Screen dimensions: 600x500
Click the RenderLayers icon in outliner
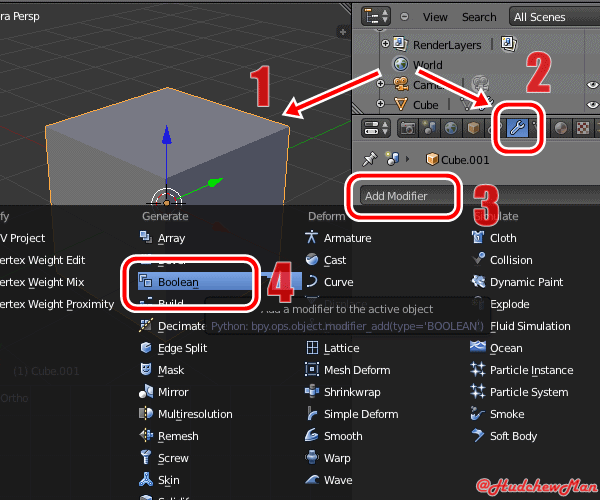400,44
